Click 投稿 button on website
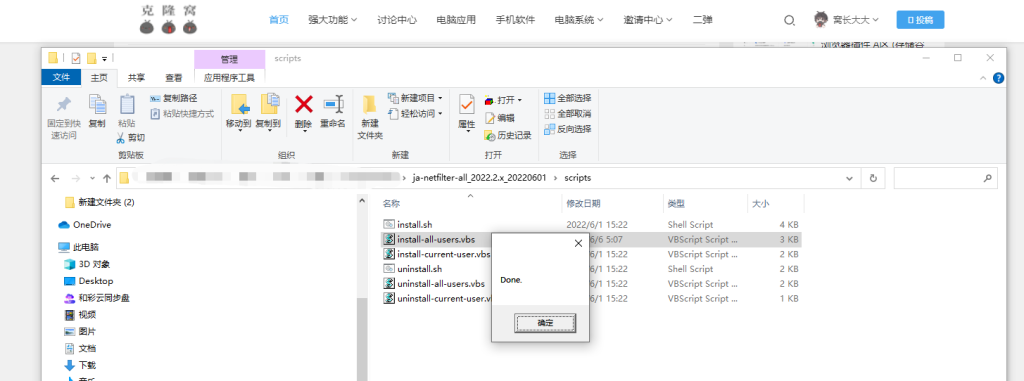The width and height of the screenshot is (1024, 381). 920,20
